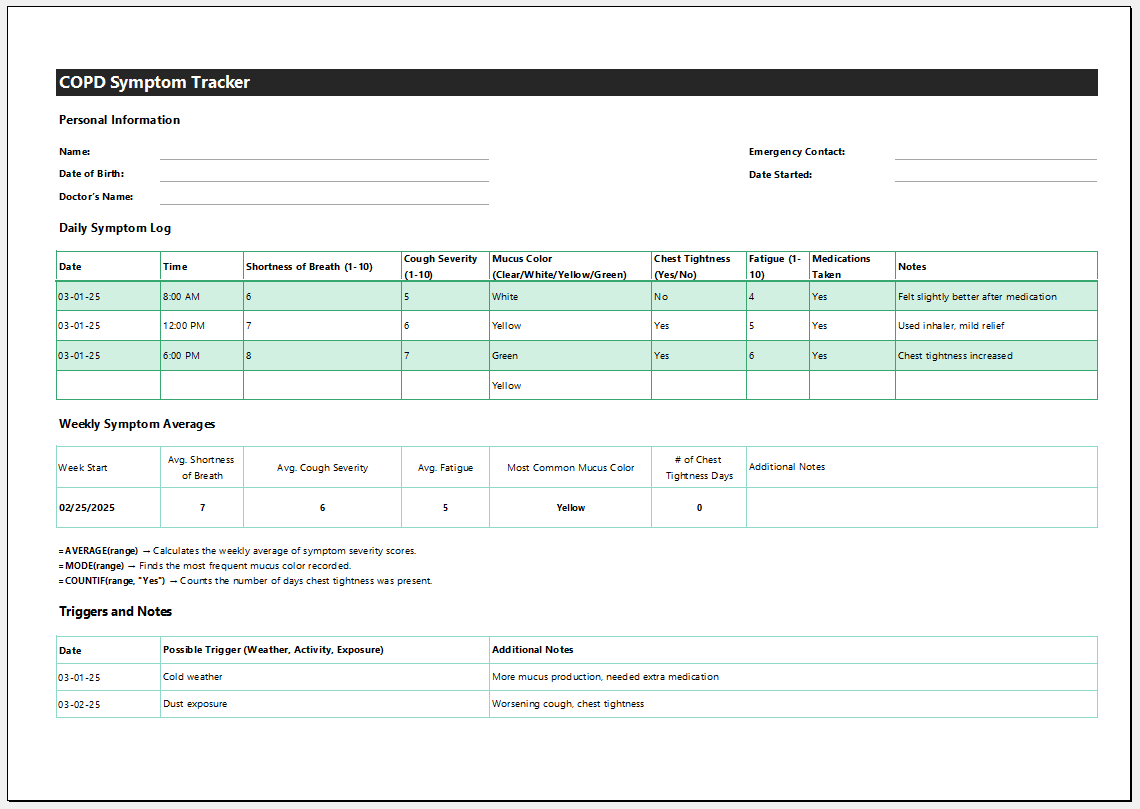Select the 8:00 AM time cell
Viewport: 1140px width, 809px height.
pyautogui.click(x=201, y=297)
